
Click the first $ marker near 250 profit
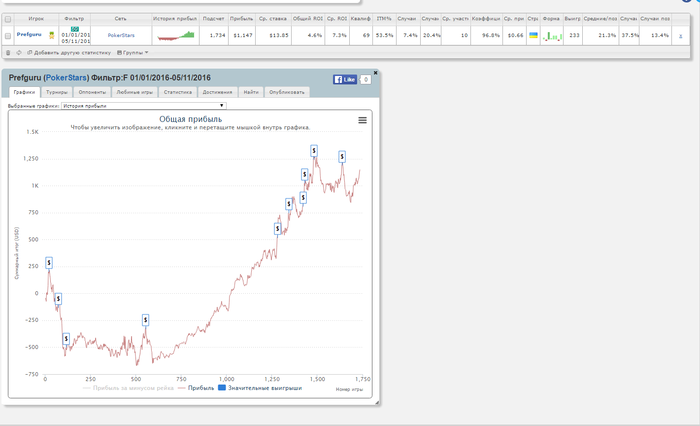click(49, 263)
